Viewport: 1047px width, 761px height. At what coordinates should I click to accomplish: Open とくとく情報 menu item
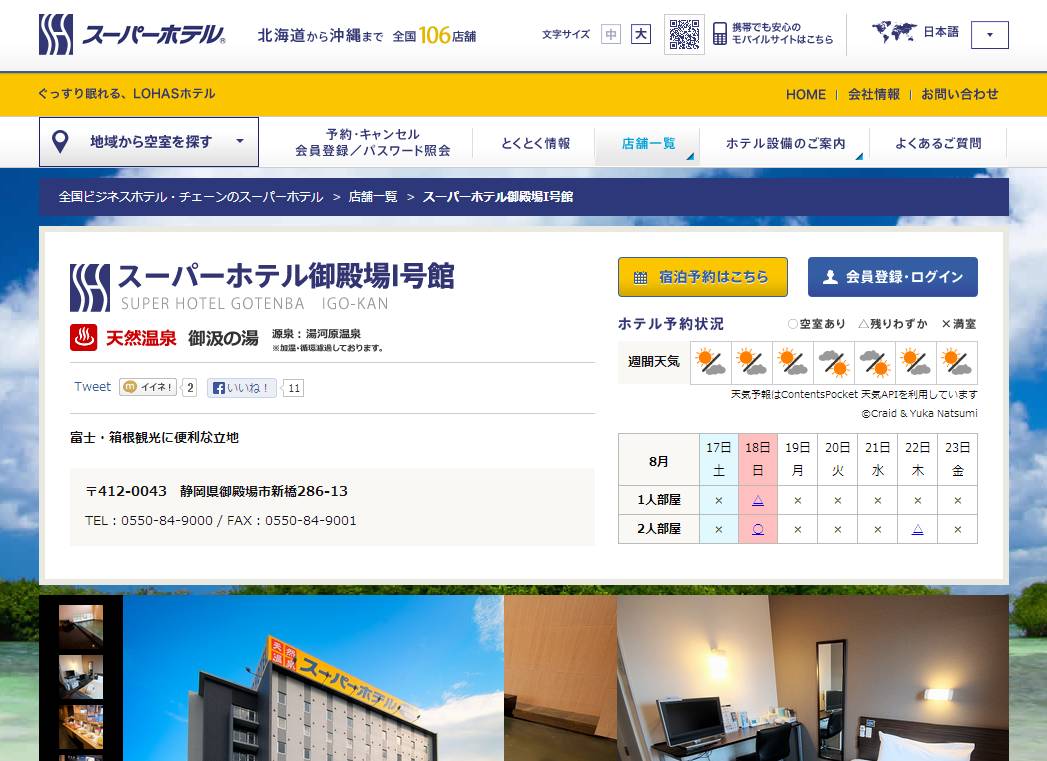point(536,143)
